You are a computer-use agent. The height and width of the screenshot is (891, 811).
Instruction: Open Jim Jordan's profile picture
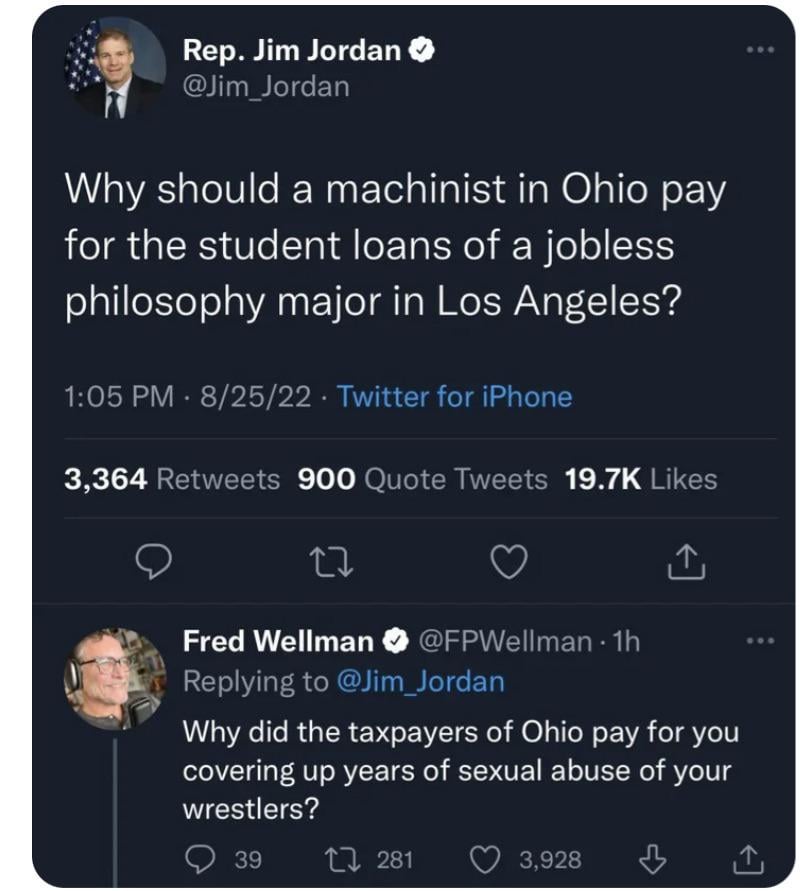115,67
